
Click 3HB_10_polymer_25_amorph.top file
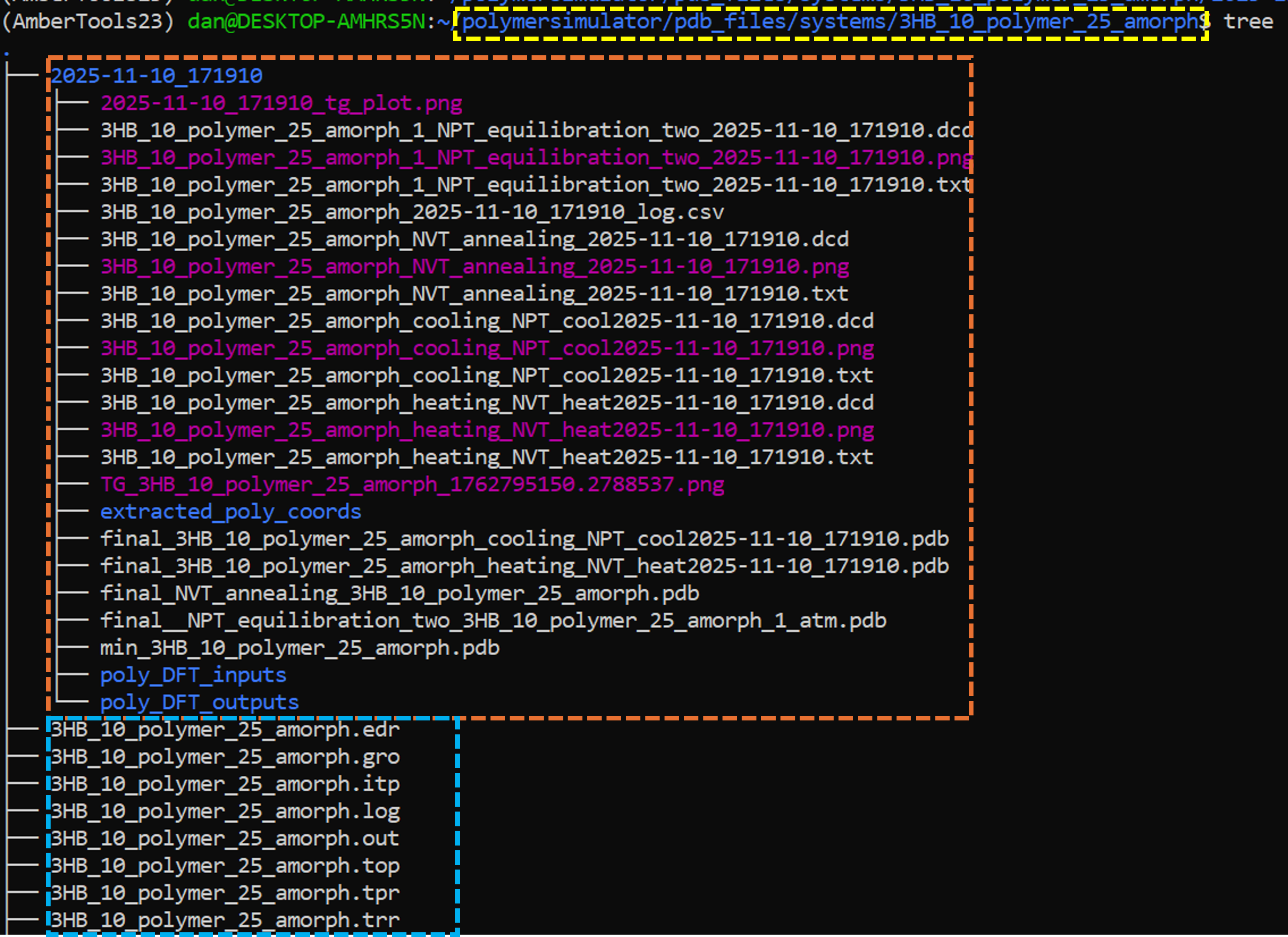click(x=225, y=866)
